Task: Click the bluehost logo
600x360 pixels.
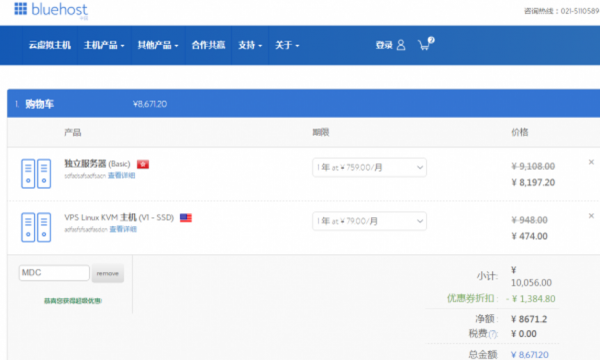Action: [51, 10]
